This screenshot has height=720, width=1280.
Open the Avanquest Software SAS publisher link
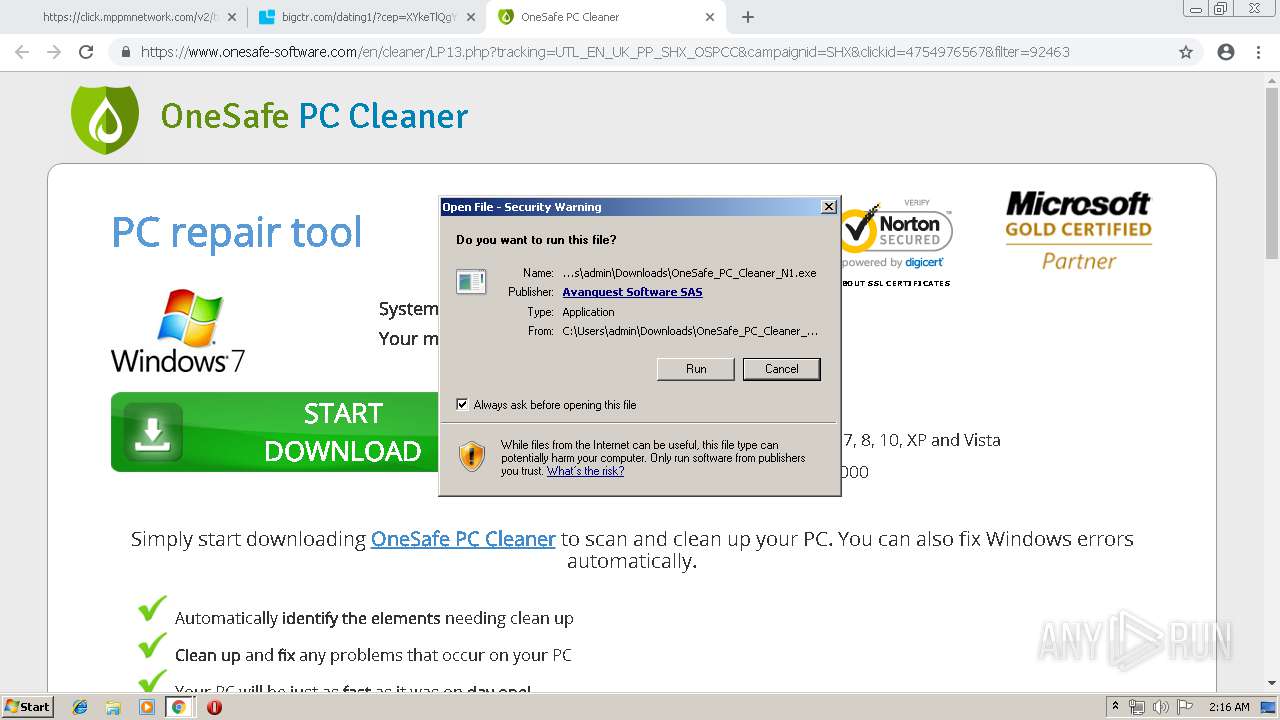632,292
